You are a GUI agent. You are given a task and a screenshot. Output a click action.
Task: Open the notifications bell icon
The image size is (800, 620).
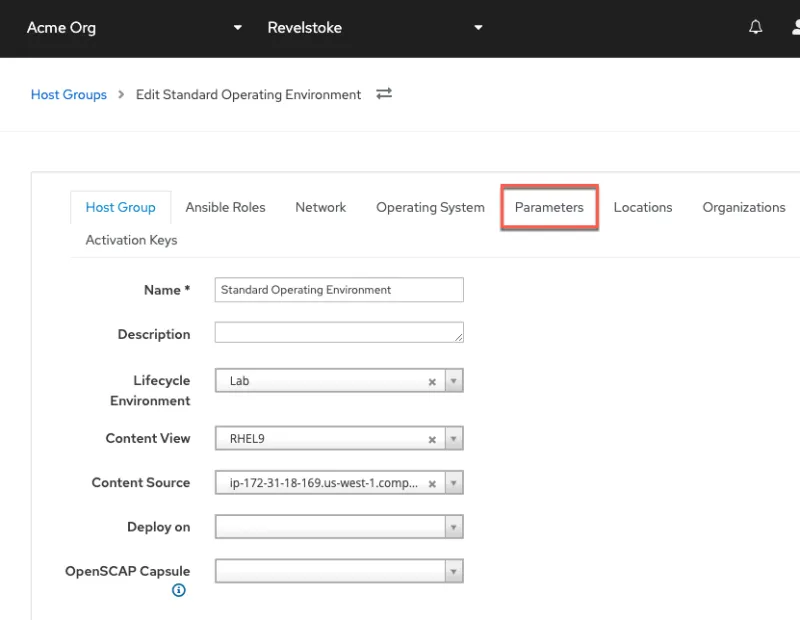[756, 26]
